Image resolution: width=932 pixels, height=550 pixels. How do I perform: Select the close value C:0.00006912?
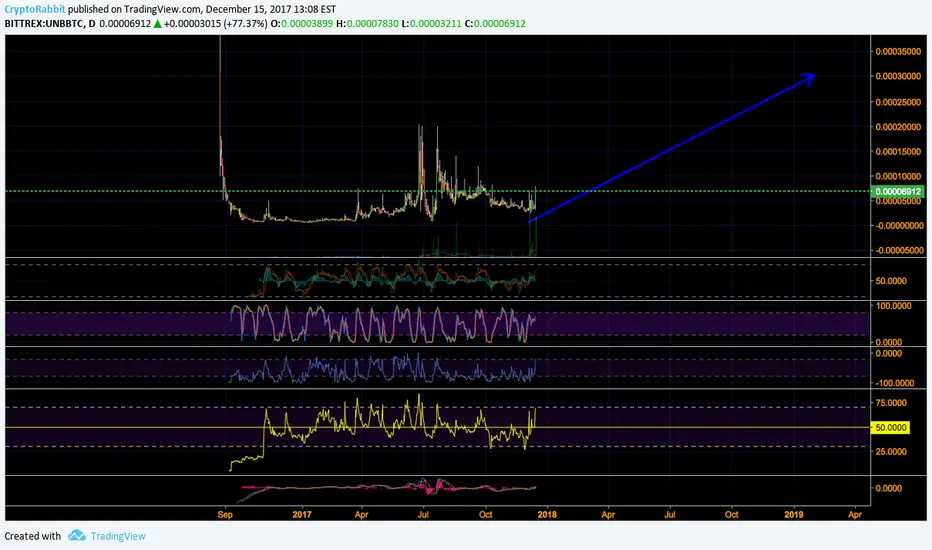tap(495, 24)
